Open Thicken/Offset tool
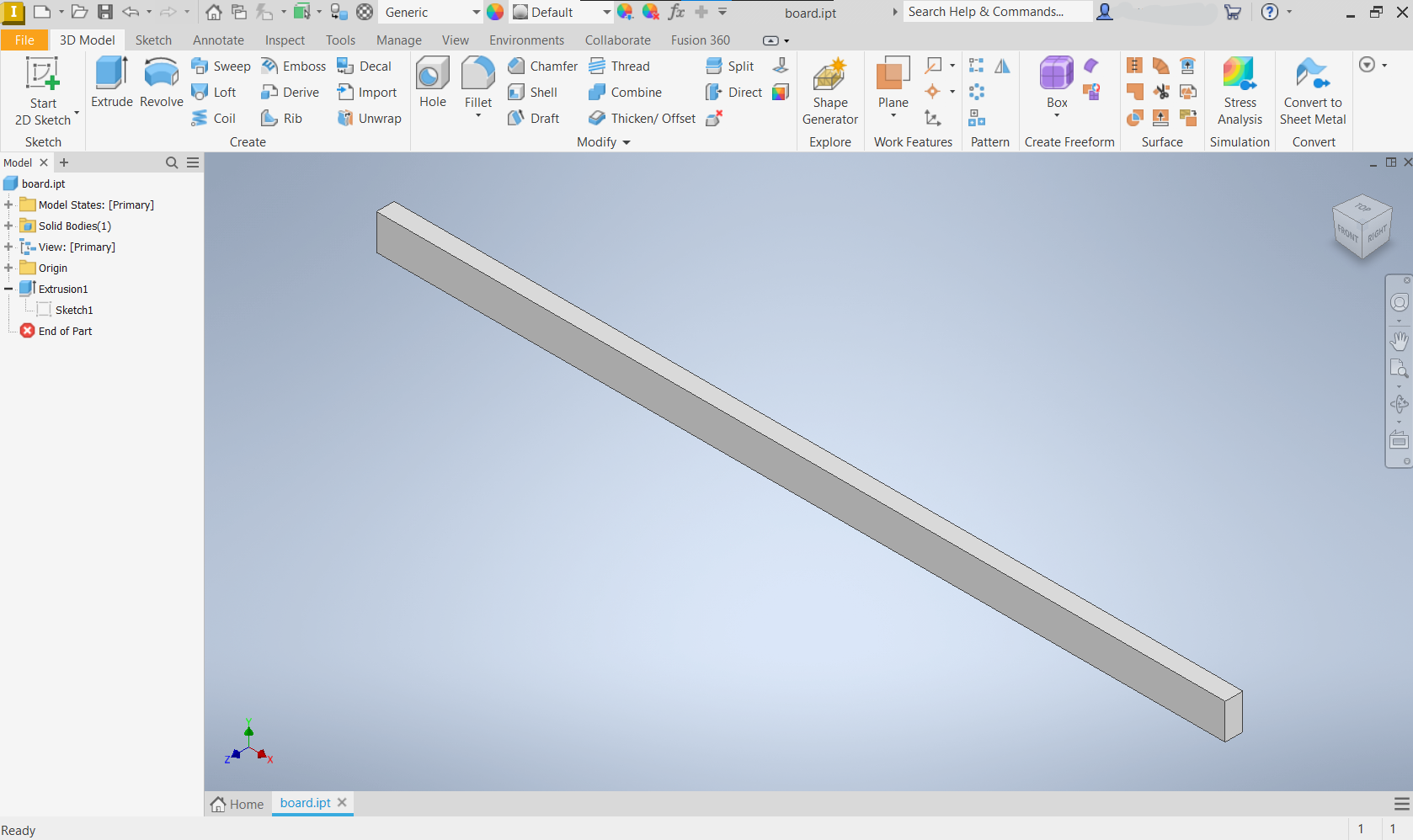Image resolution: width=1413 pixels, height=840 pixels. pyautogui.click(x=642, y=119)
